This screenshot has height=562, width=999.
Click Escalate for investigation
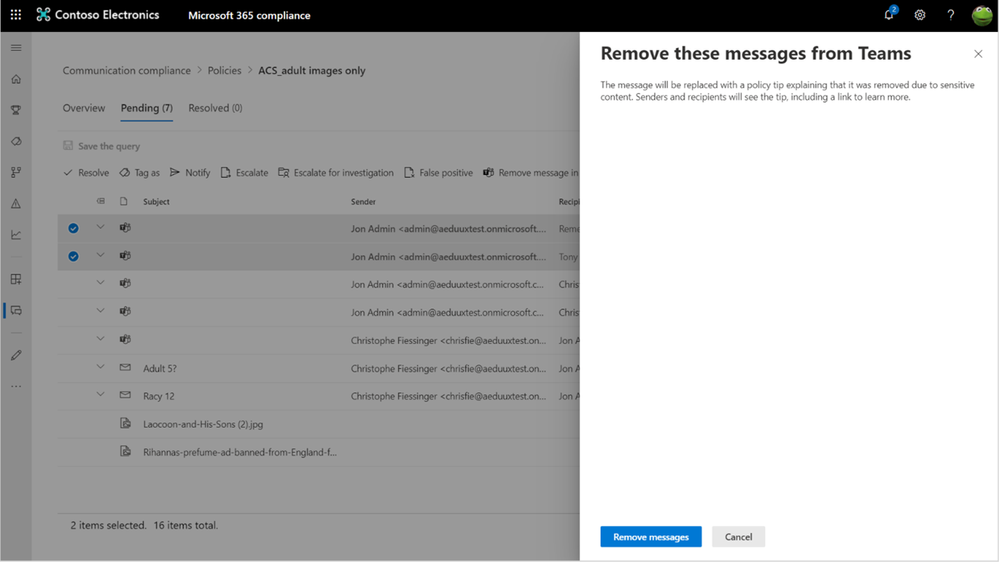336,173
